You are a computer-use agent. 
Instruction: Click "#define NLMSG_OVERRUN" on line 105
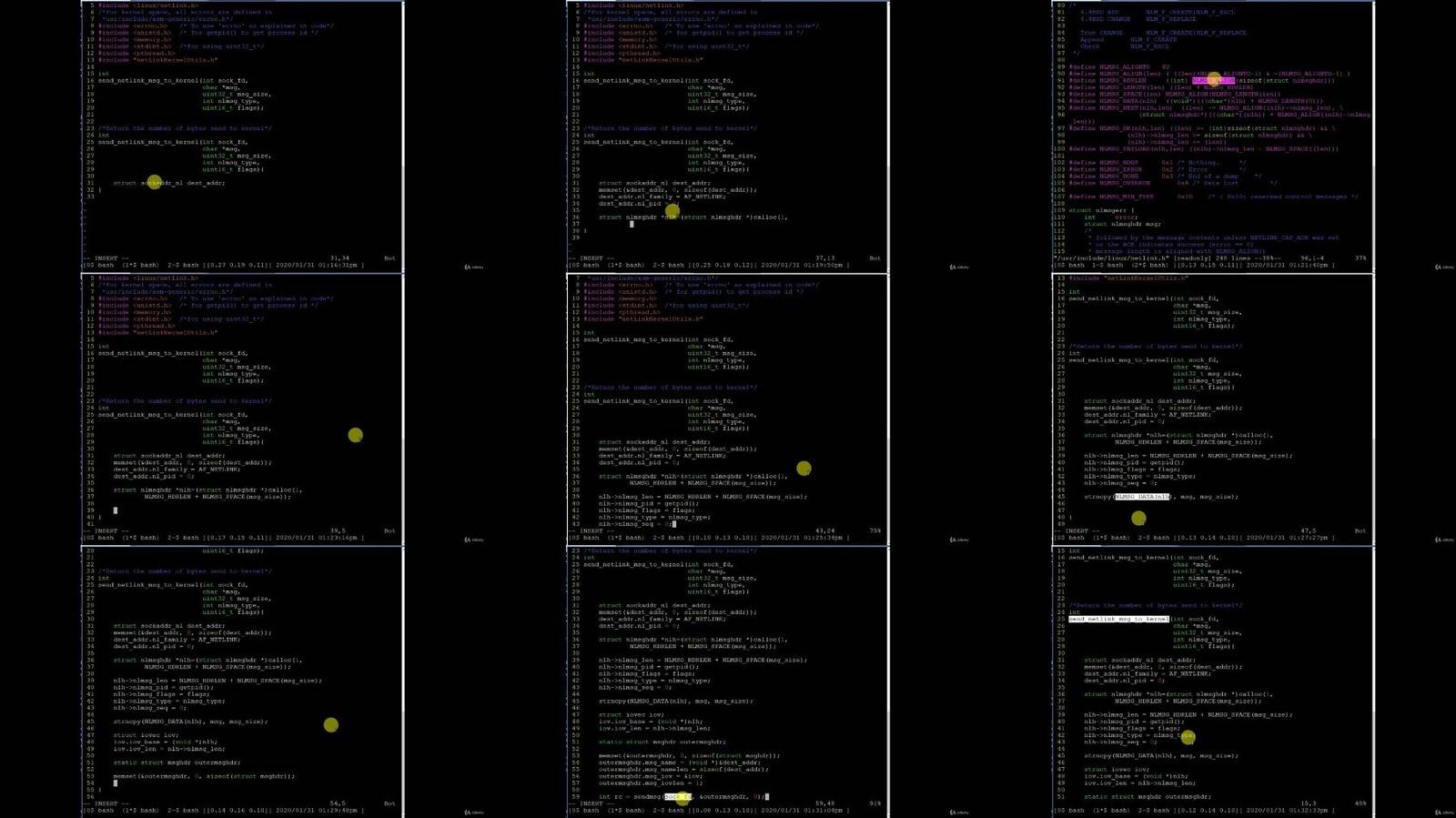pyautogui.click(x=1109, y=183)
